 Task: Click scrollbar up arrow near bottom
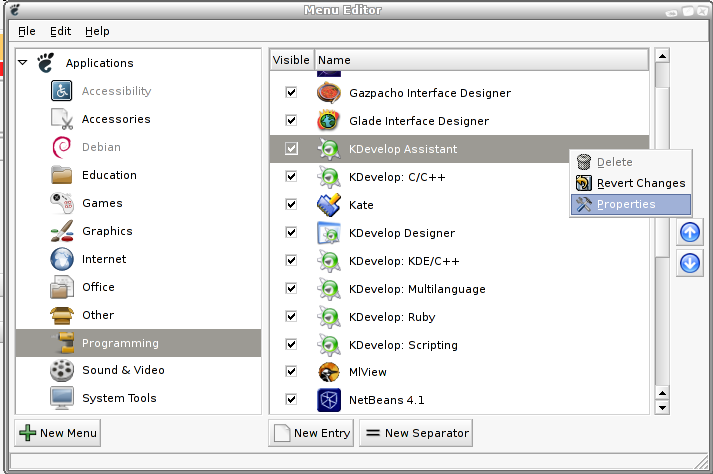663,393
